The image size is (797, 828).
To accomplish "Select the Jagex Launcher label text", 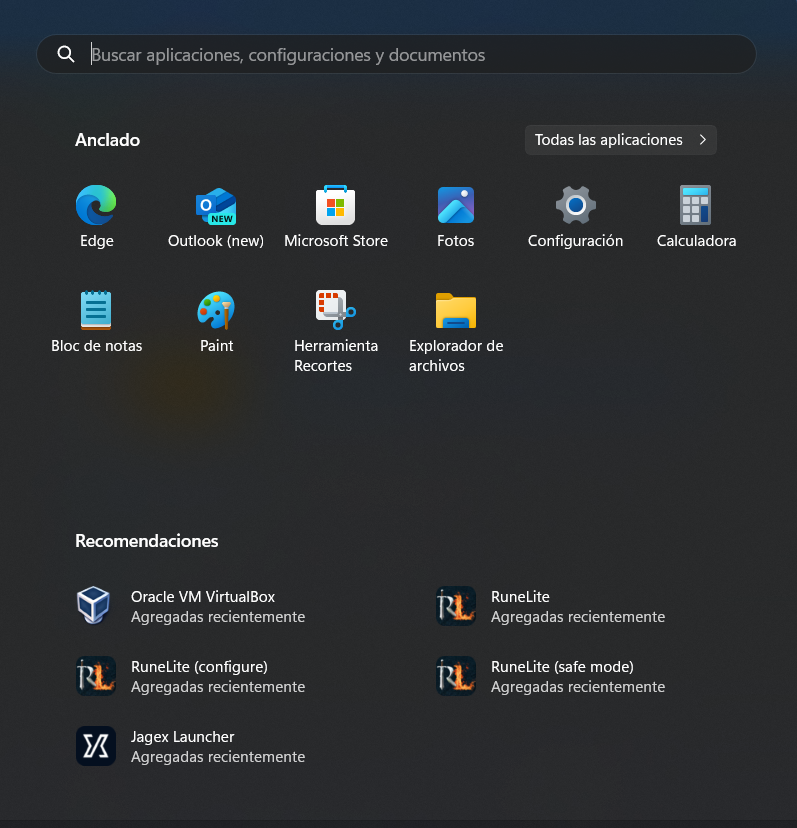I will coord(182,737).
